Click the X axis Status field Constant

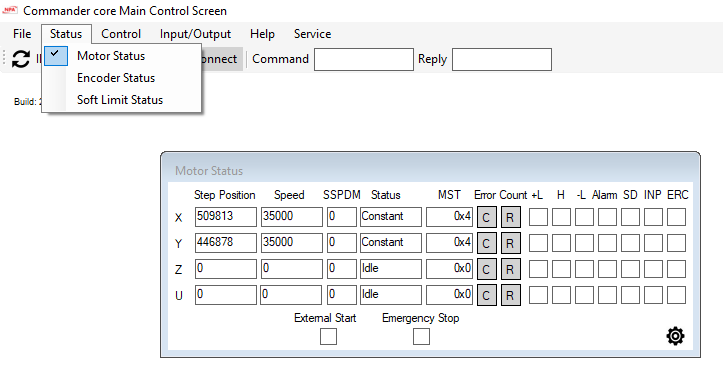click(391, 217)
